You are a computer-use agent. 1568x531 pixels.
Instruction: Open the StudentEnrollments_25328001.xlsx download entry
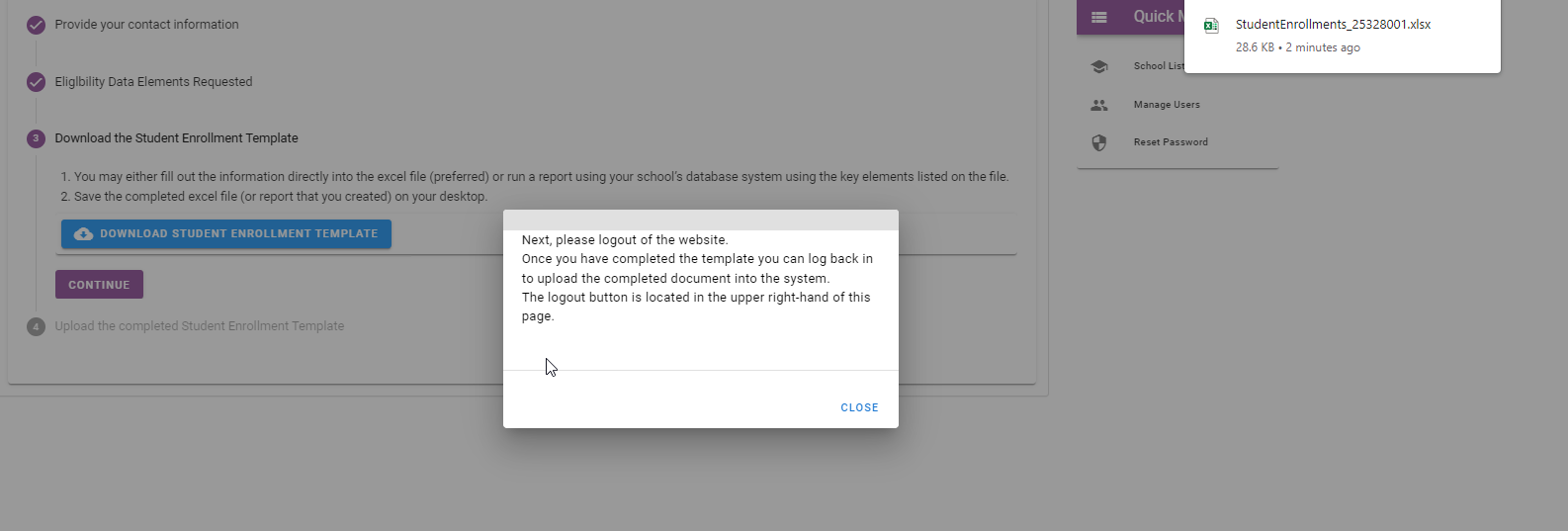(1333, 25)
